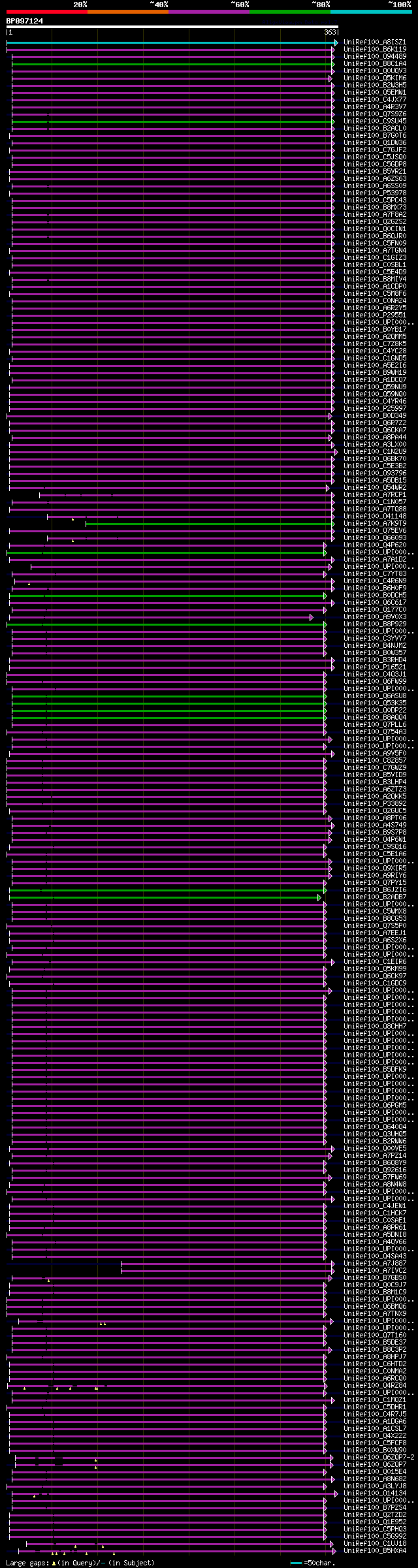Open hit UniRef100_C7YT83

click(x=375, y=574)
